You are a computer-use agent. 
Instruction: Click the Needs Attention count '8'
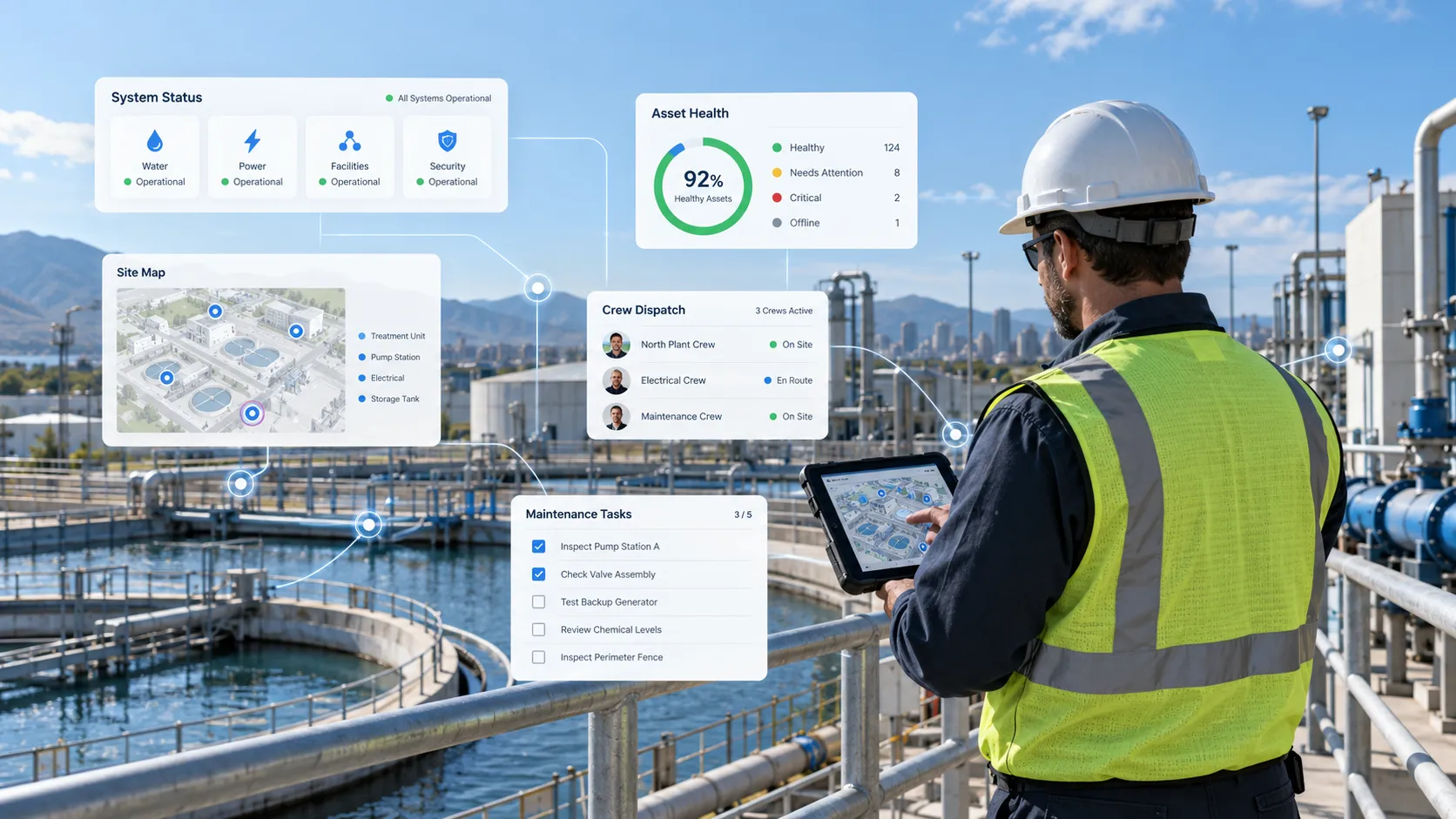coord(897,172)
